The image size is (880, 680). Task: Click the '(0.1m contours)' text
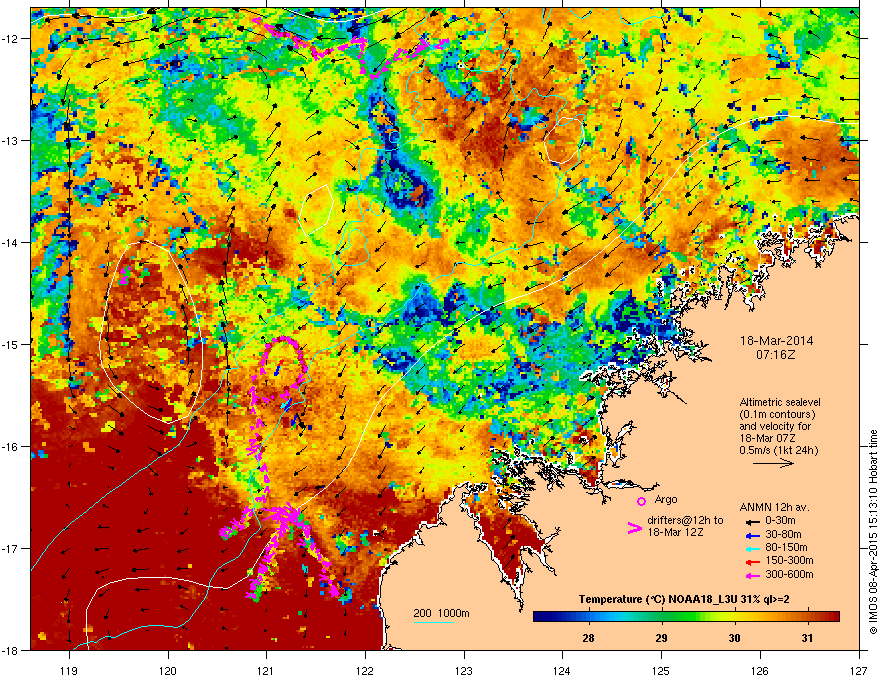point(777,414)
